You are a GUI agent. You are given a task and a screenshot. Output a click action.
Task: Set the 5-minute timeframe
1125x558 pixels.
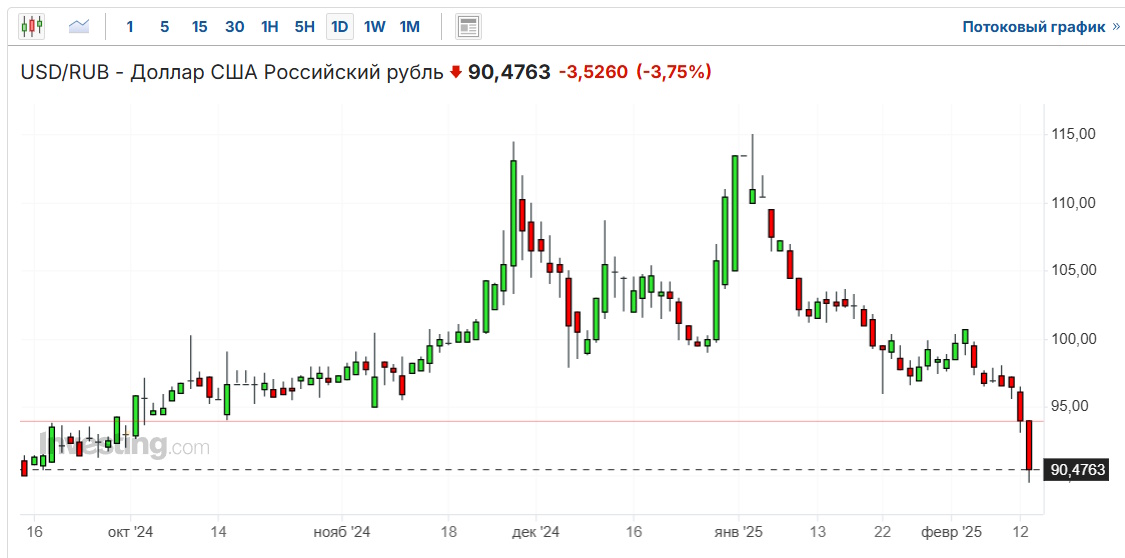164,27
